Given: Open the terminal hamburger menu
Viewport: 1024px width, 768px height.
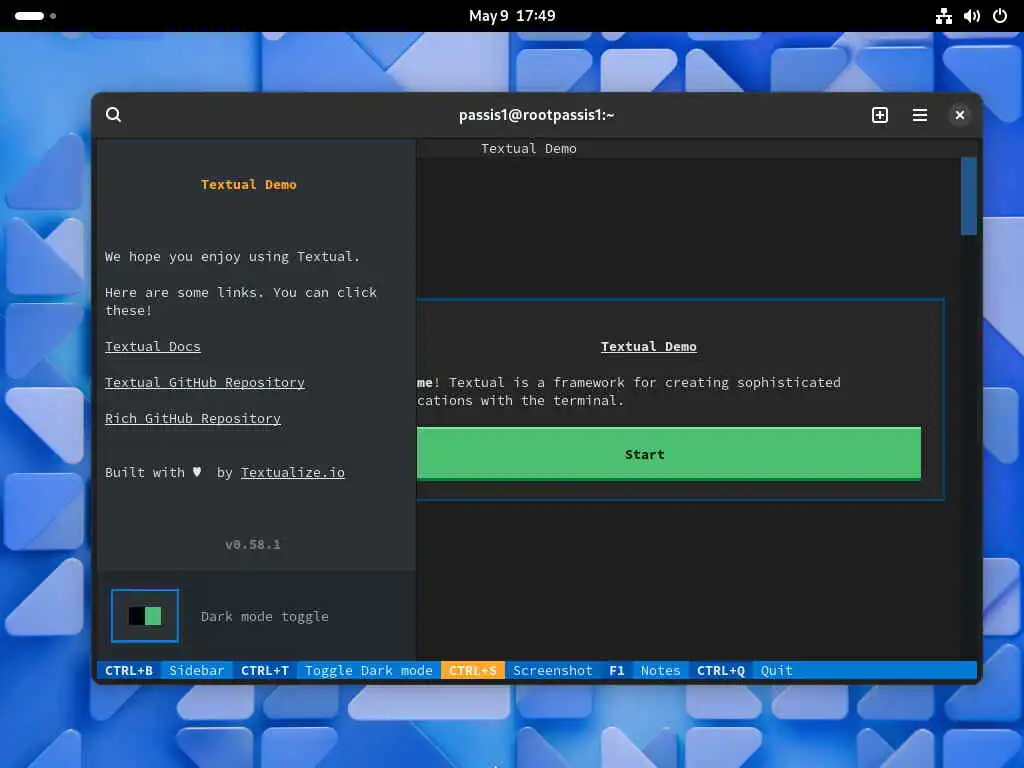Looking at the screenshot, I should pyautogui.click(x=920, y=115).
